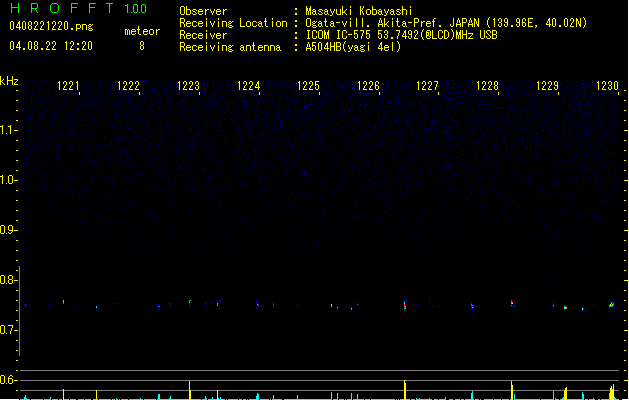
Task: Click the 1230 time marker
Action: coord(607,85)
